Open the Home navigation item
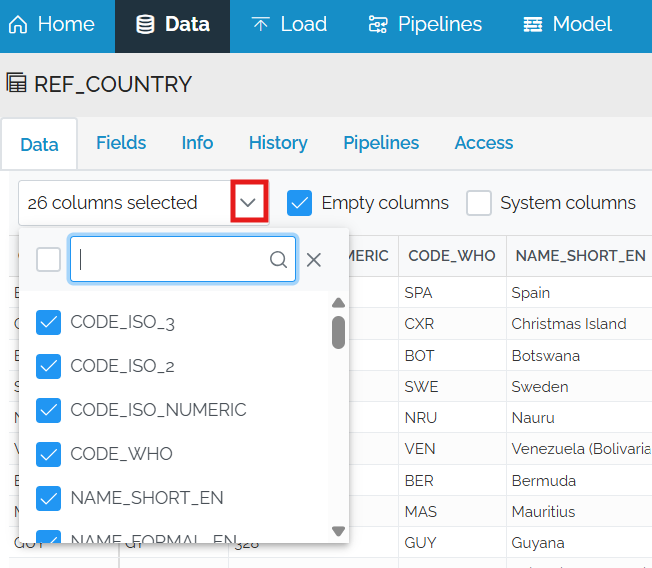 [52, 25]
